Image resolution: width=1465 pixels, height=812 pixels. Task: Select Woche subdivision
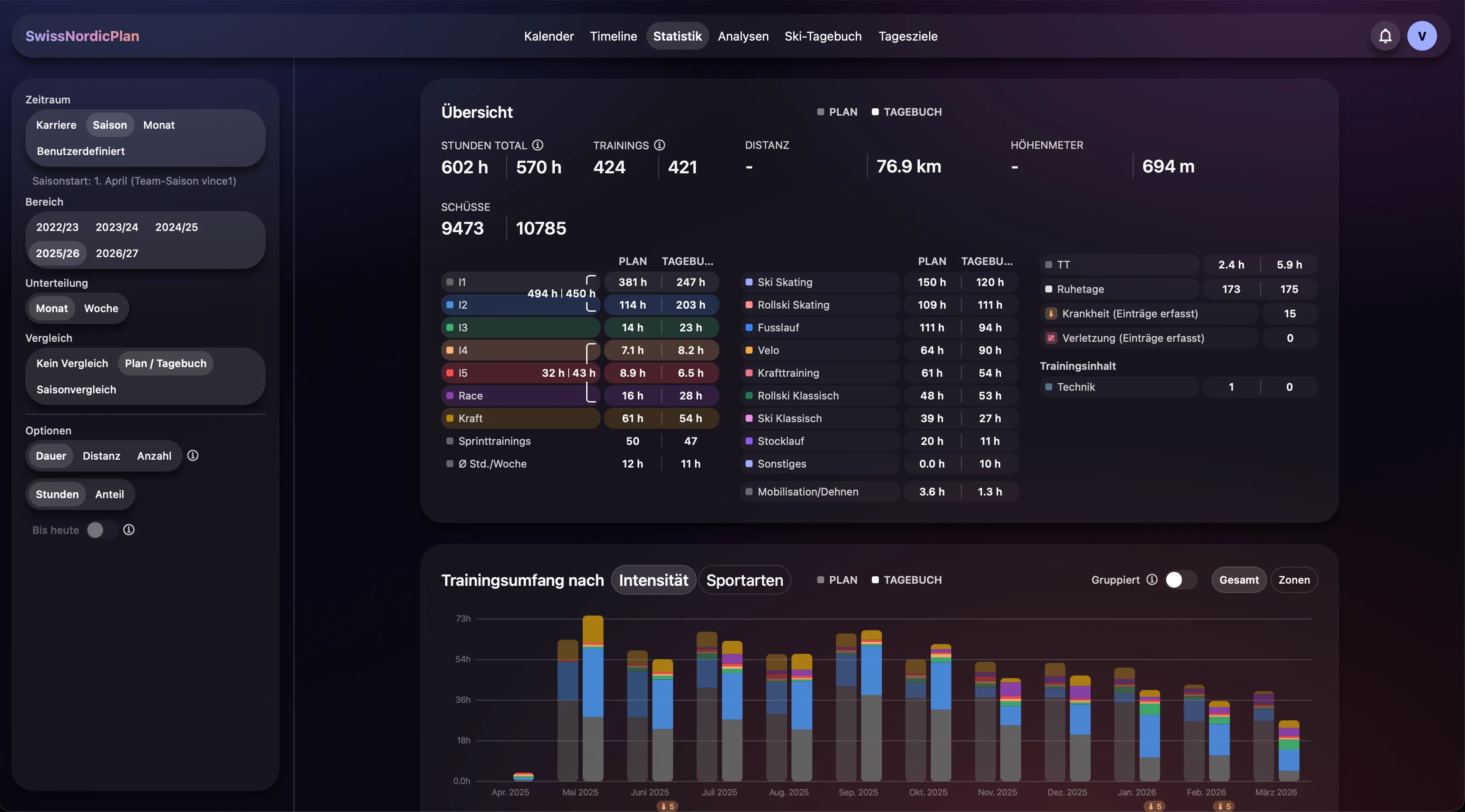101,309
